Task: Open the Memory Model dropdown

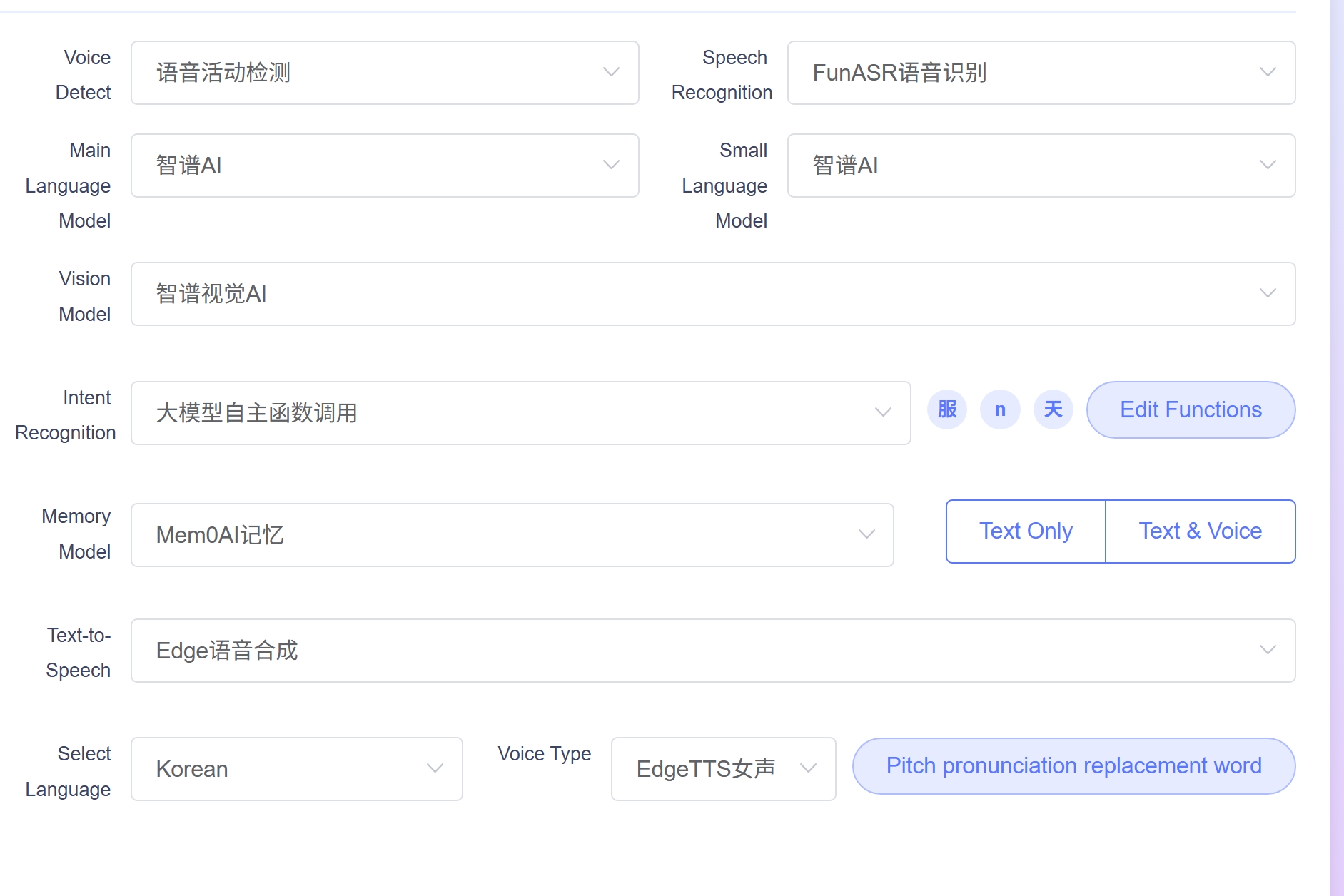Action: pyautogui.click(x=512, y=535)
